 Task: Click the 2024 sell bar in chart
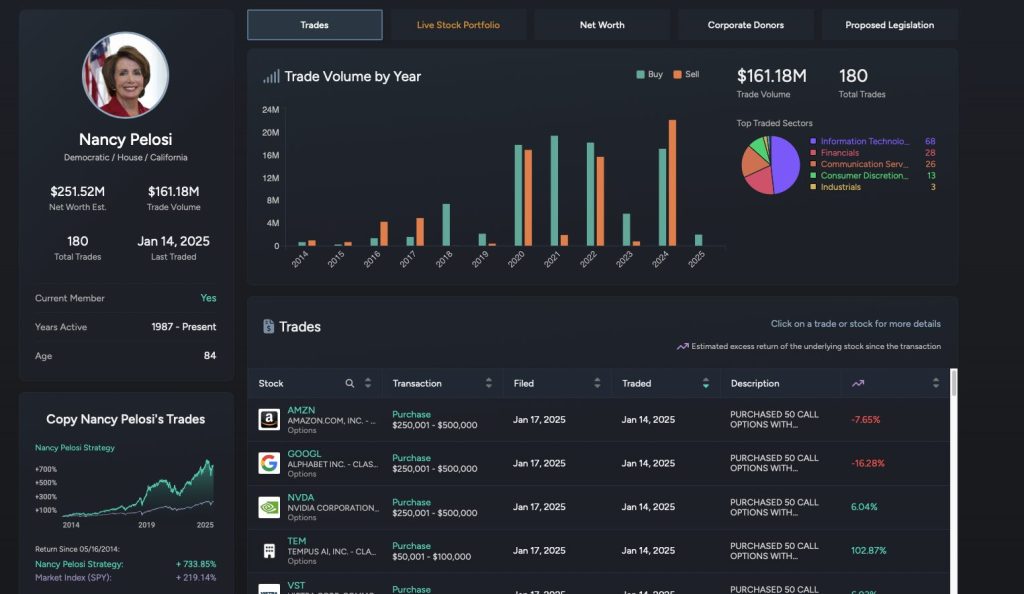(672, 183)
